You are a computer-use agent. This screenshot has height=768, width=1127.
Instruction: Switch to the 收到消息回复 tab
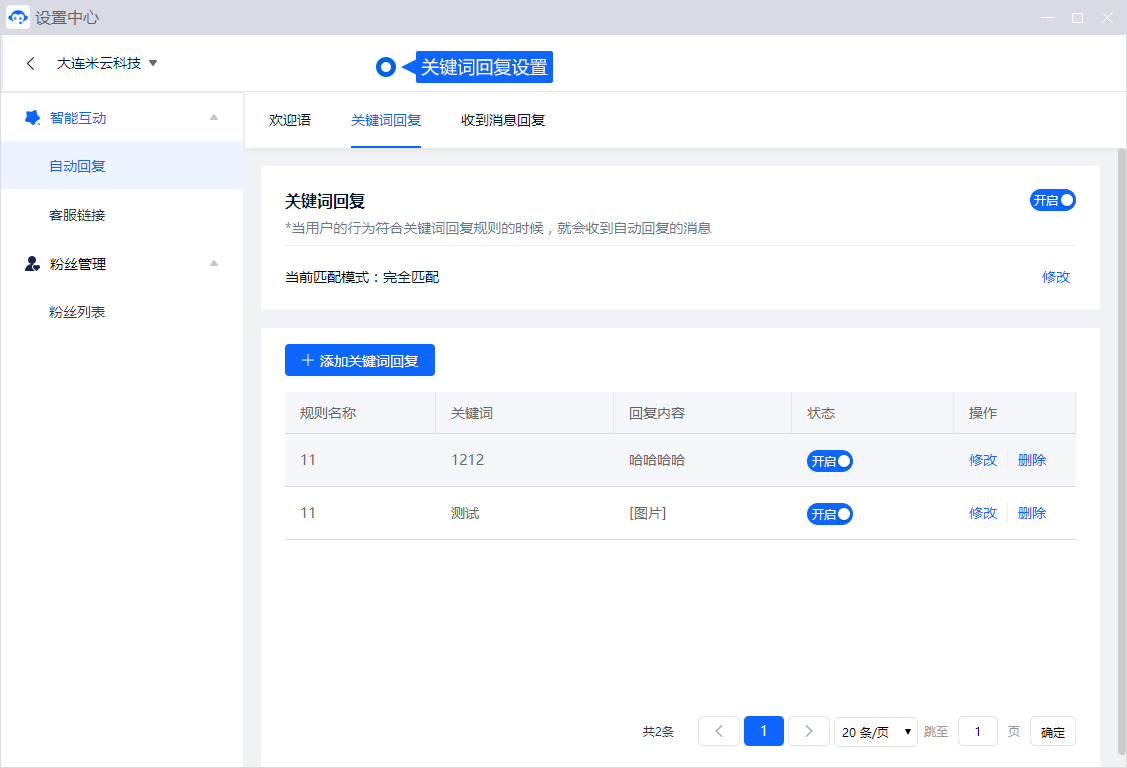pos(502,120)
